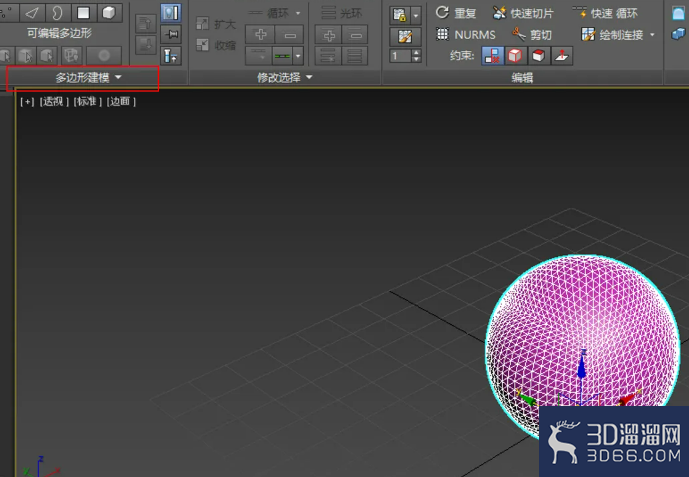Click the Tweak UVs paintbrush icon
The height and width of the screenshot is (477, 689).
(405, 36)
